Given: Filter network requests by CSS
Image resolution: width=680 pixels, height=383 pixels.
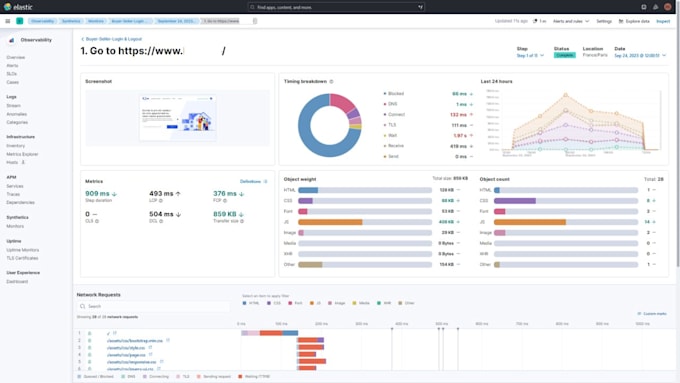Looking at the screenshot, I should pyautogui.click(x=274, y=303).
